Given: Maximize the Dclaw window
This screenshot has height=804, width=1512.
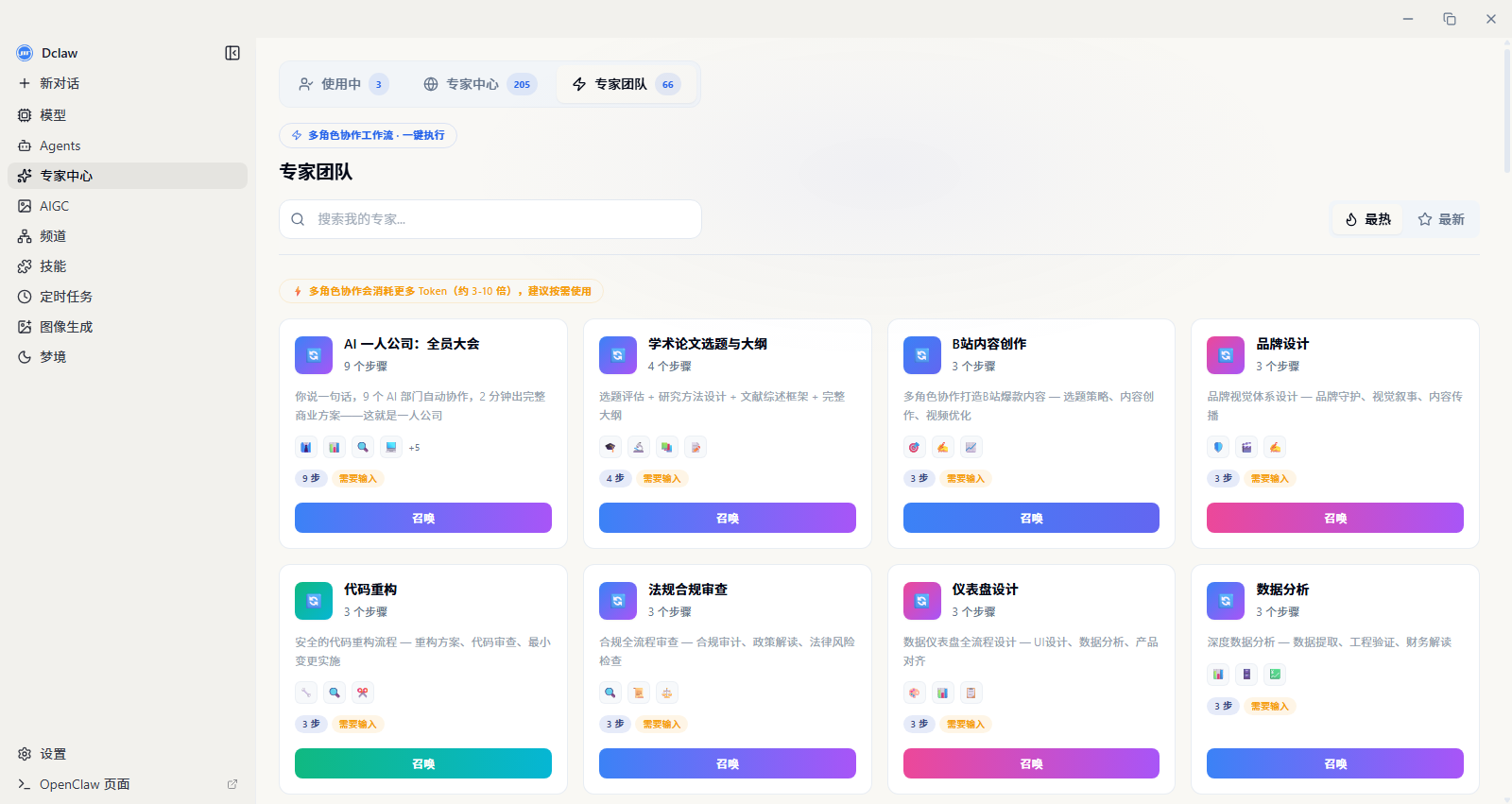Looking at the screenshot, I should (1450, 19).
